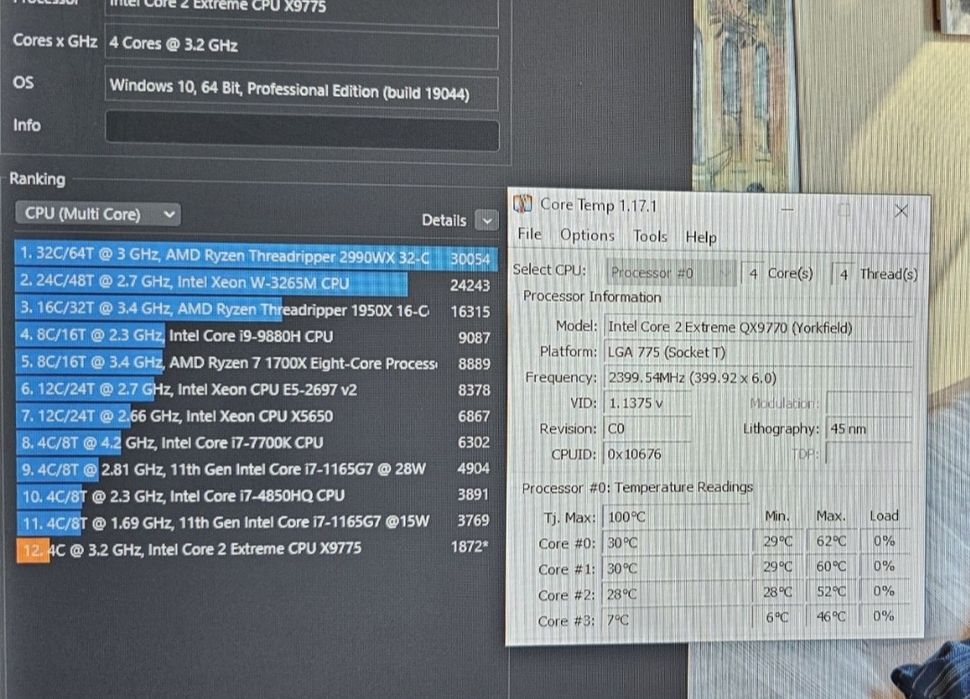Image resolution: width=970 pixels, height=699 pixels.
Task: Click the Model field Intel Core 2 Extreme QX9770
Action: [758, 327]
